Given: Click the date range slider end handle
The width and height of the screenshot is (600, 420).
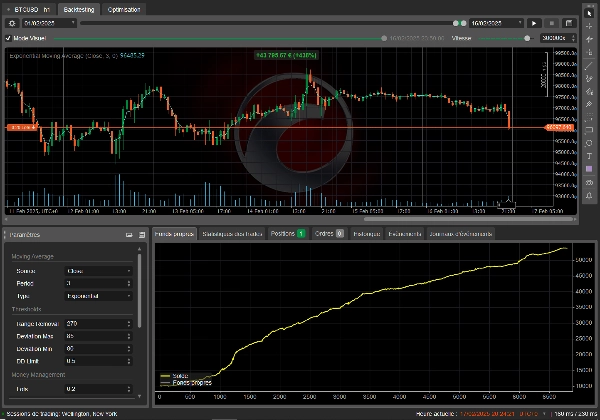Looking at the screenshot, I should pos(463,23).
